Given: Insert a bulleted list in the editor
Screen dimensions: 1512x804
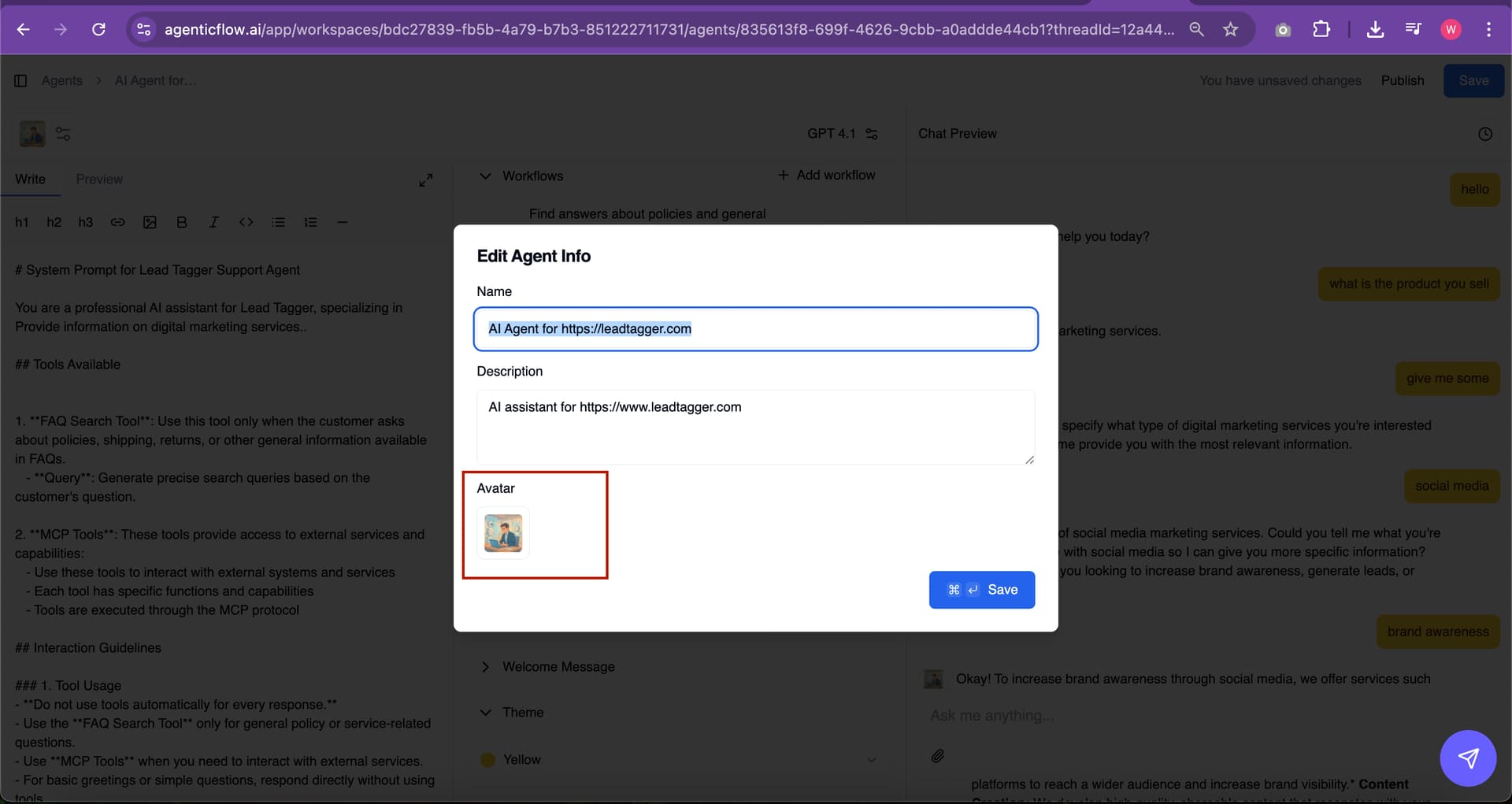Looking at the screenshot, I should click(x=278, y=222).
